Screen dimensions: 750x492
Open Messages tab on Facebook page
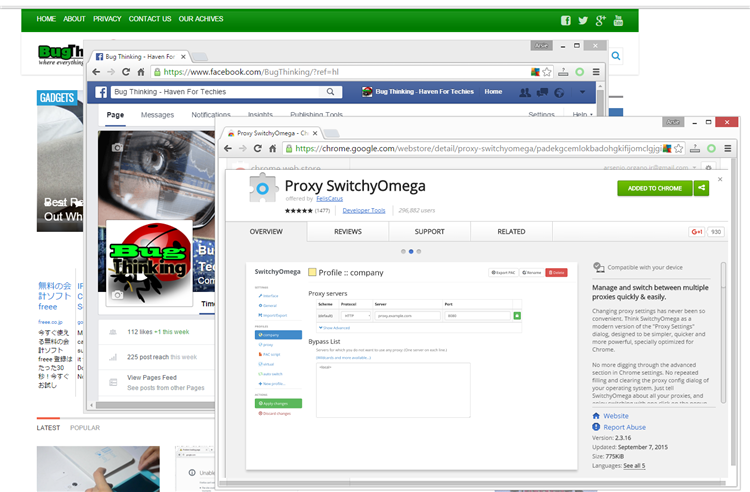[157, 115]
